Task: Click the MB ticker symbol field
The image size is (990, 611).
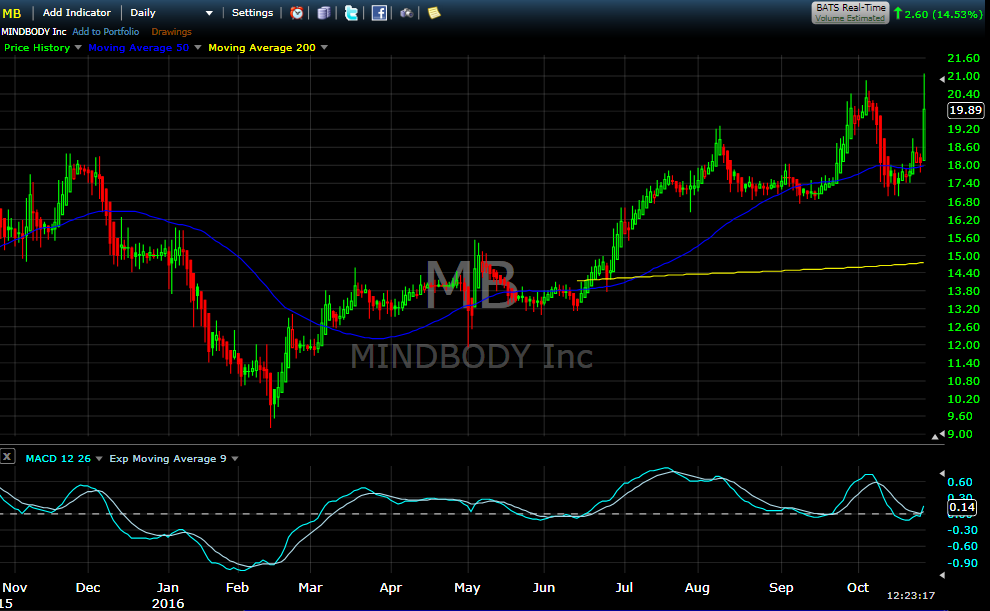Action: click(x=12, y=13)
